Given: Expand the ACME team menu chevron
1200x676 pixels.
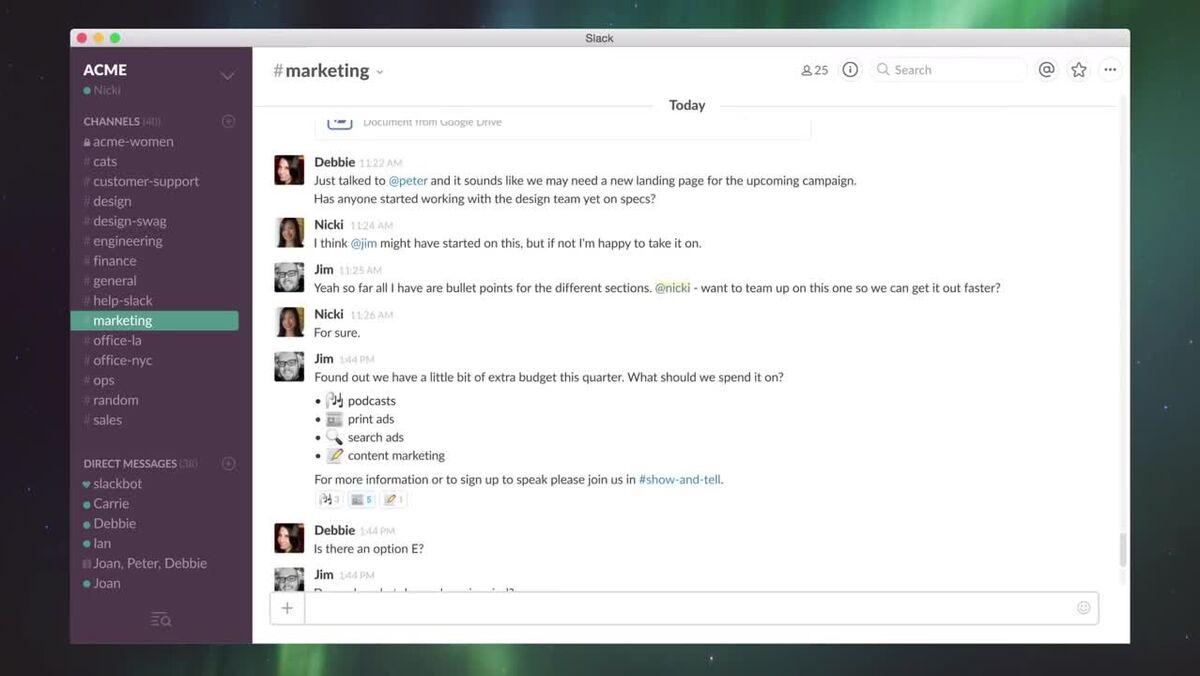Looking at the screenshot, I should point(228,75).
